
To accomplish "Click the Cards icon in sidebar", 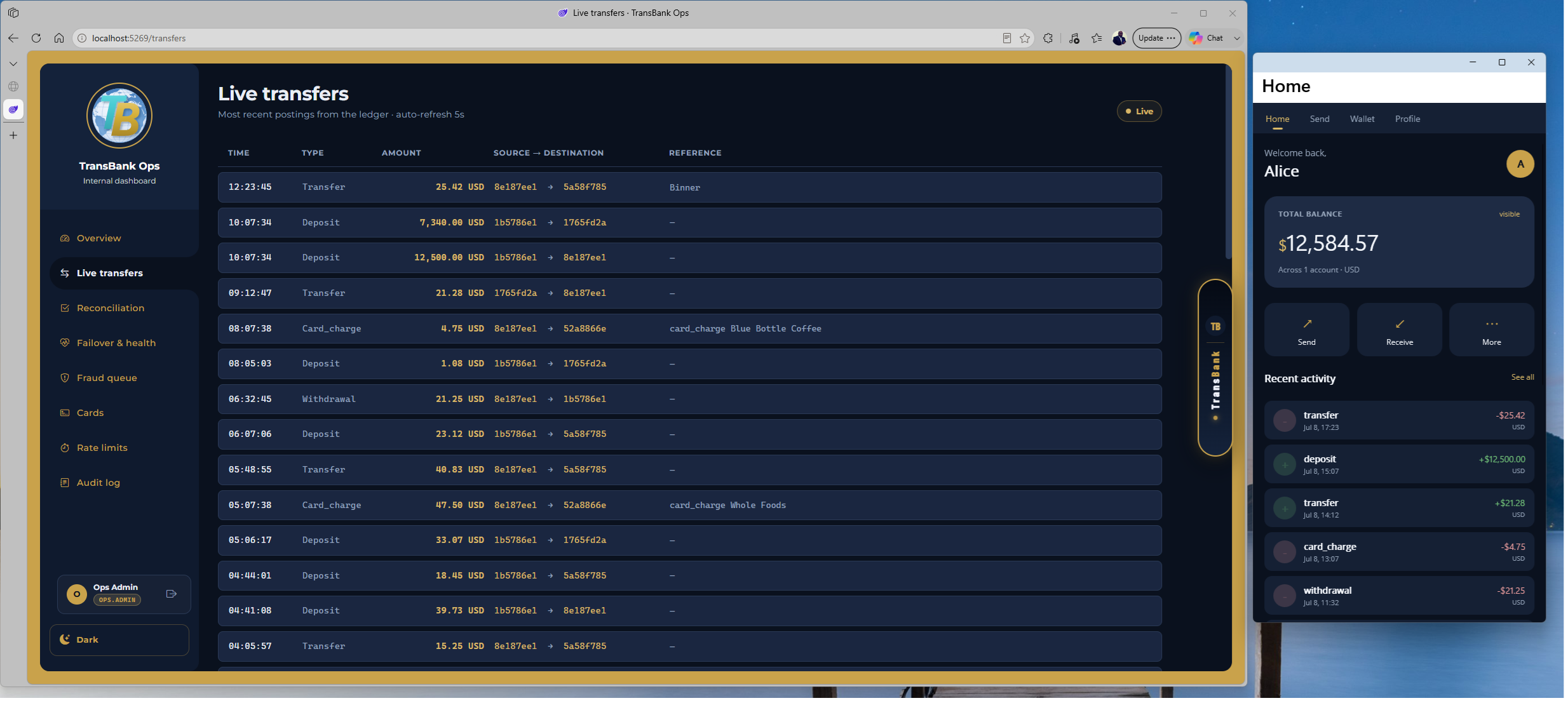I will pos(65,413).
